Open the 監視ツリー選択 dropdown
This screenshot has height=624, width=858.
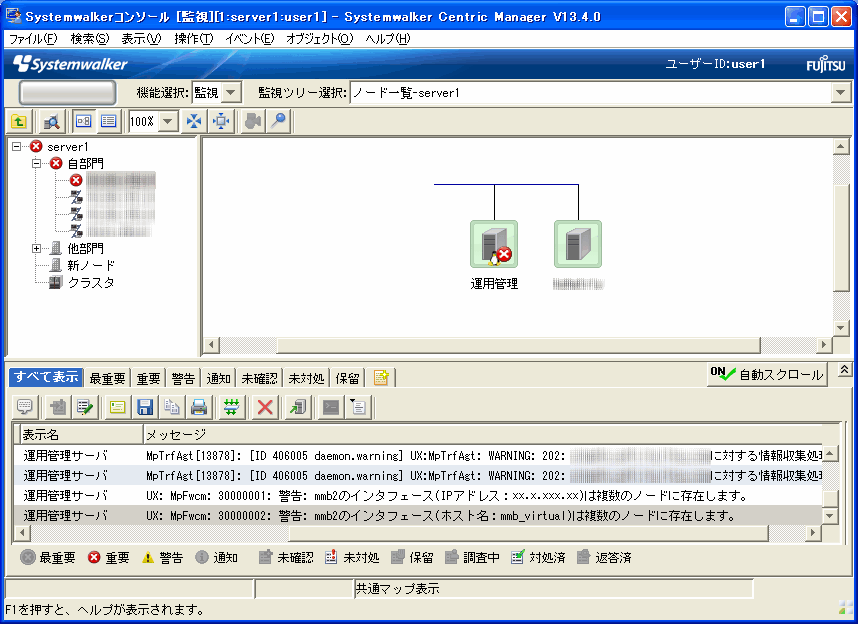tap(841, 93)
